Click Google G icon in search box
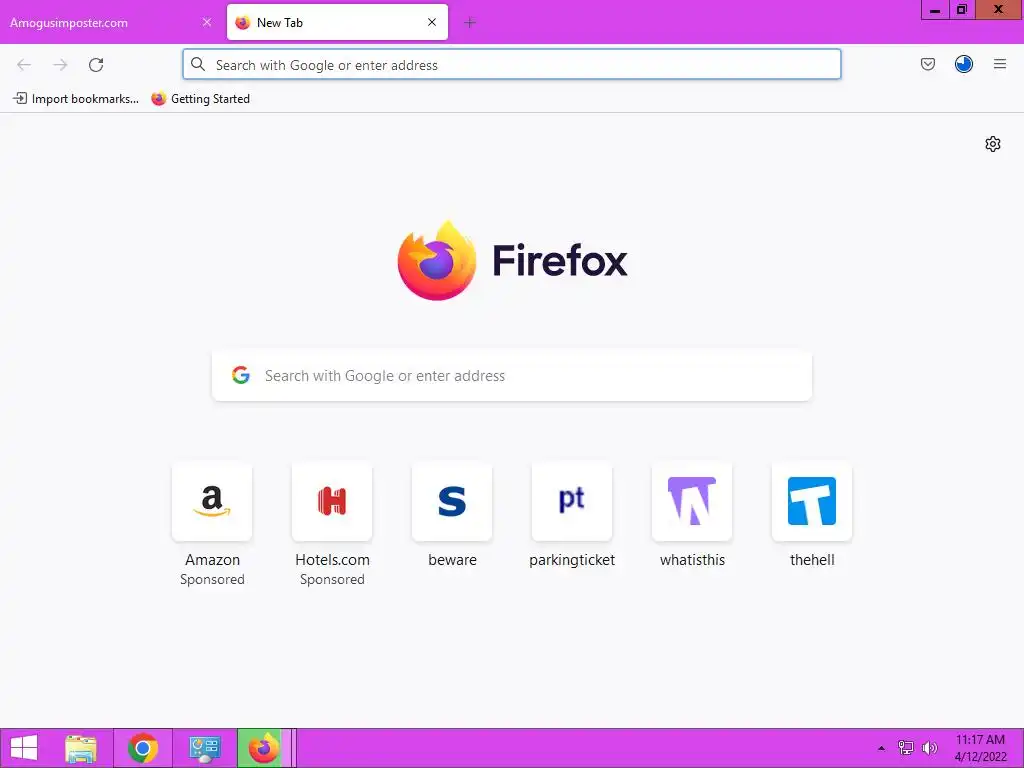Image resolution: width=1024 pixels, height=768 pixels. click(x=240, y=375)
